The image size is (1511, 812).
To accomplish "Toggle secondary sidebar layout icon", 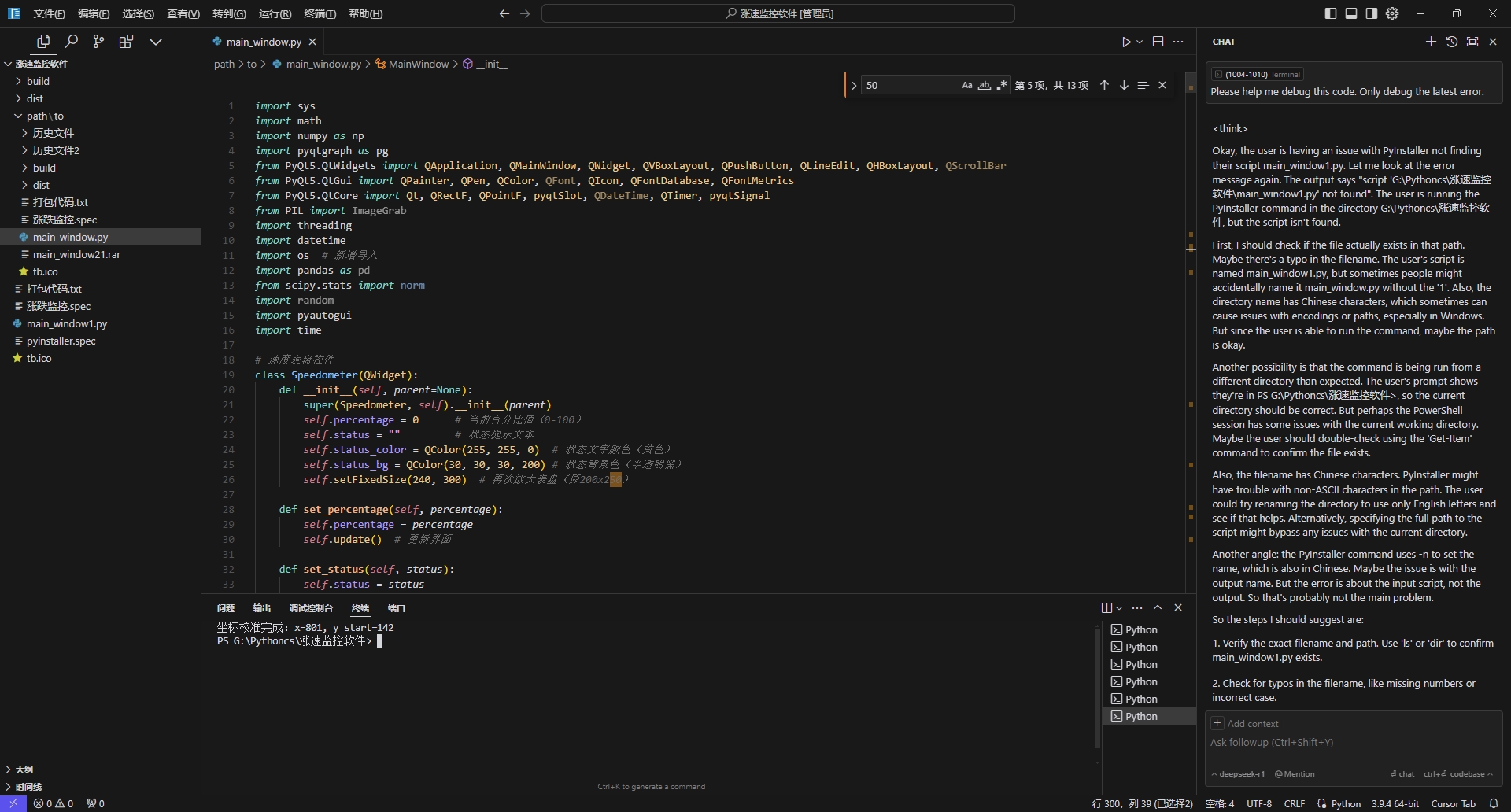I will coord(1372,13).
